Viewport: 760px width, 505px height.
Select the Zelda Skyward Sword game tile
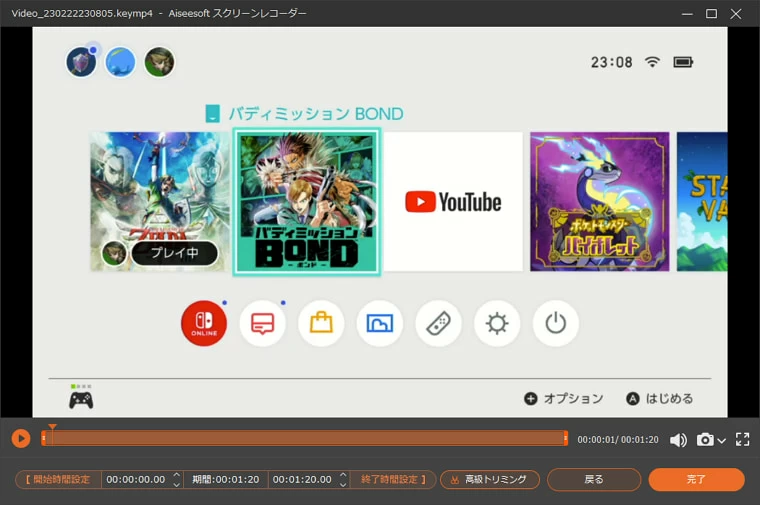tap(160, 201)
